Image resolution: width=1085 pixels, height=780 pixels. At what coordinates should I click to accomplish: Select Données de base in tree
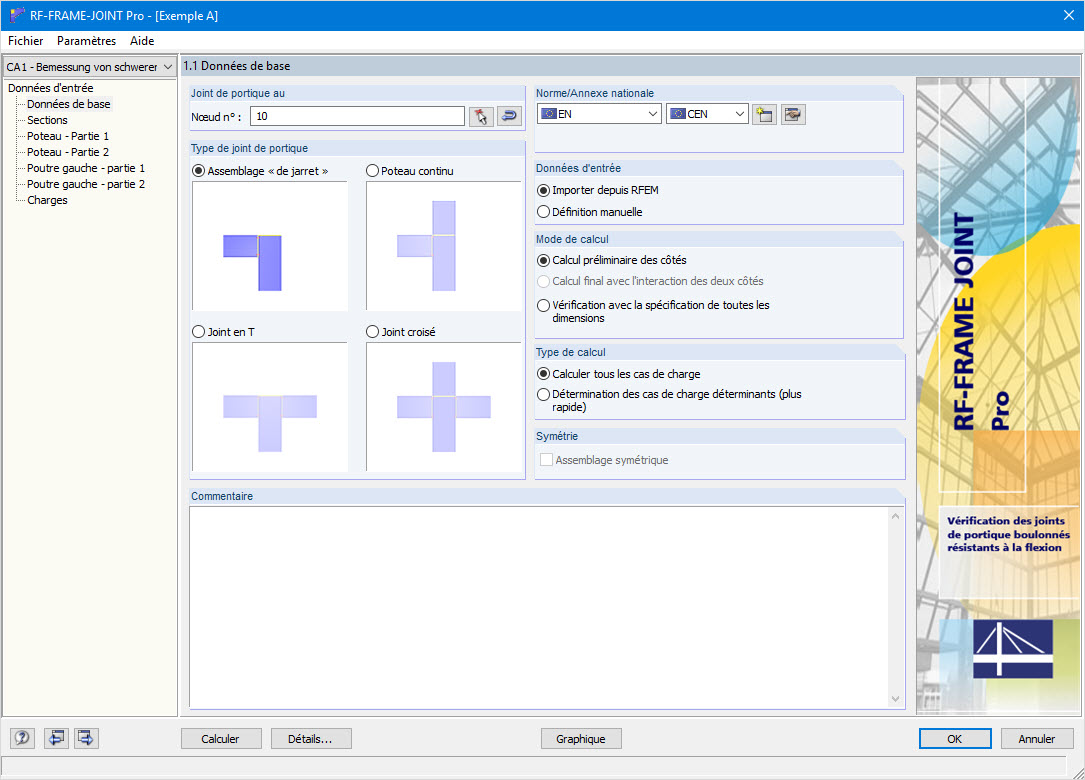click(69, 104)
